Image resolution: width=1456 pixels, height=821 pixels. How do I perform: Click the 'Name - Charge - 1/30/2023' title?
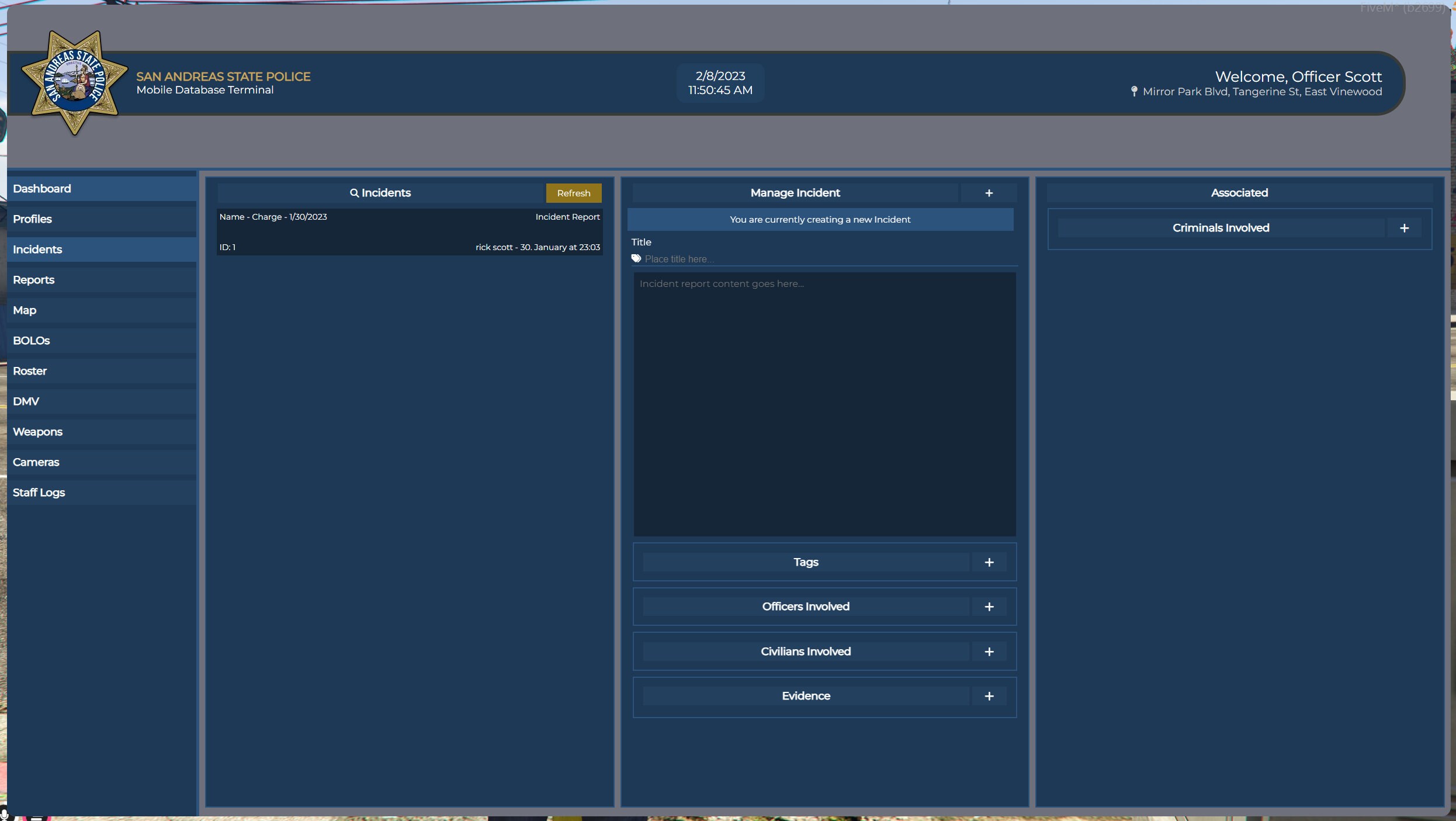coord(273,217)
